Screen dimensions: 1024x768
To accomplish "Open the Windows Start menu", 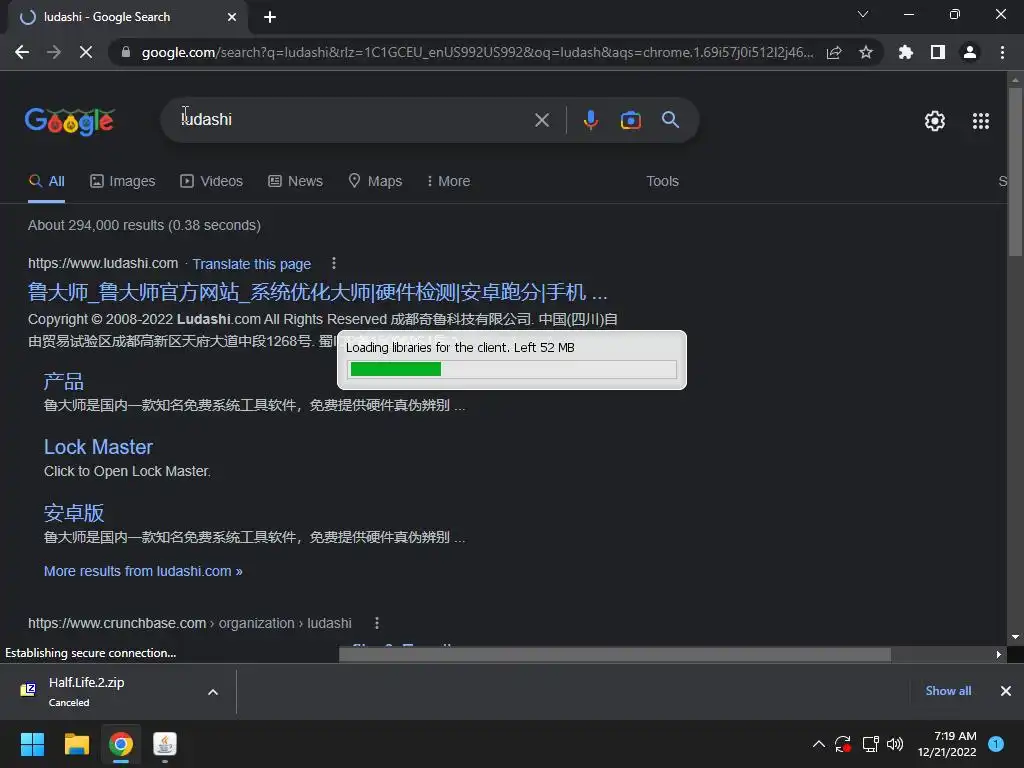I will pos(32,744).
